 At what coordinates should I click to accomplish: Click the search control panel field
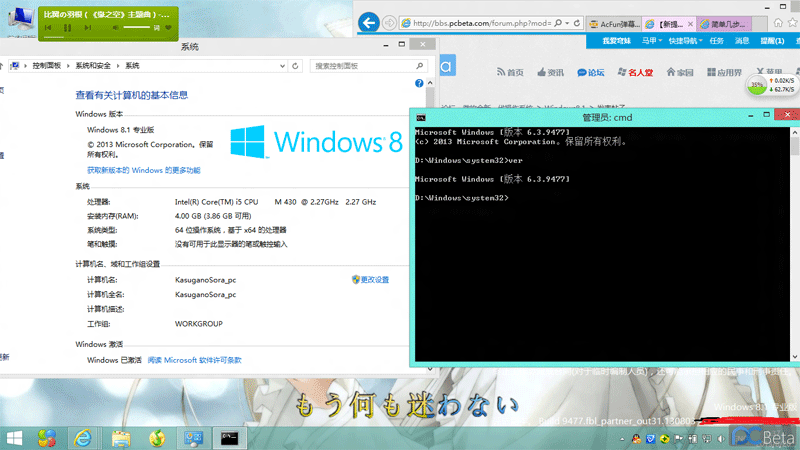pos(360,65)
